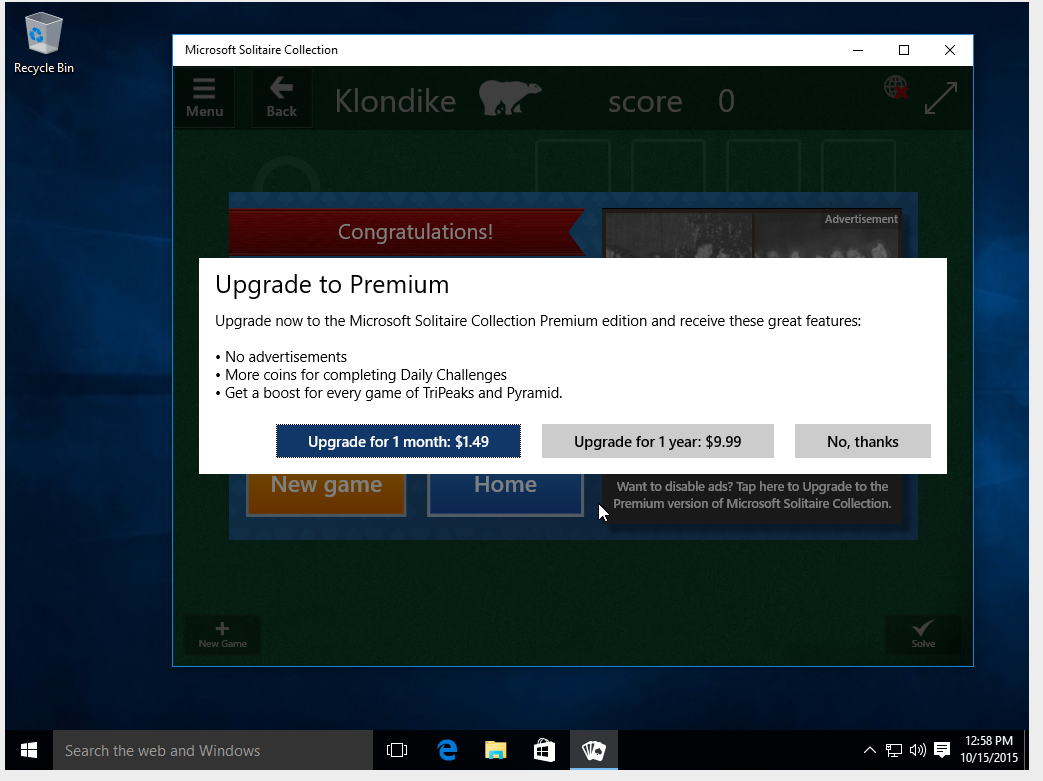Screen dimensions: 1043x781
Task: Open the Windows Store taskbar icon
Action: coord(544,750)
